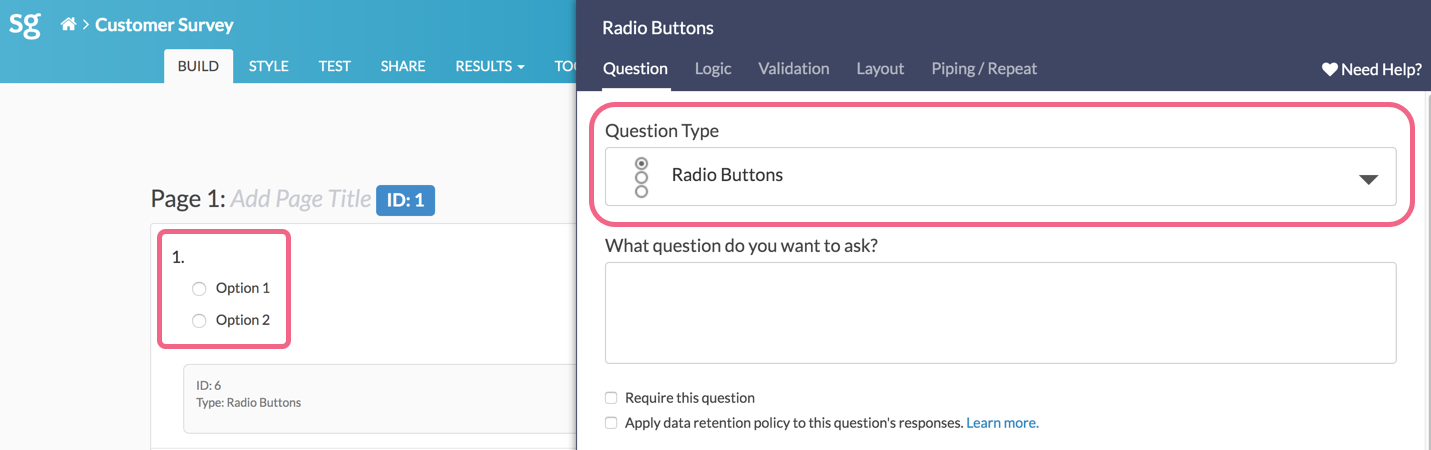
Task: Click the SG logo icon
Action: tap(25, 24)
